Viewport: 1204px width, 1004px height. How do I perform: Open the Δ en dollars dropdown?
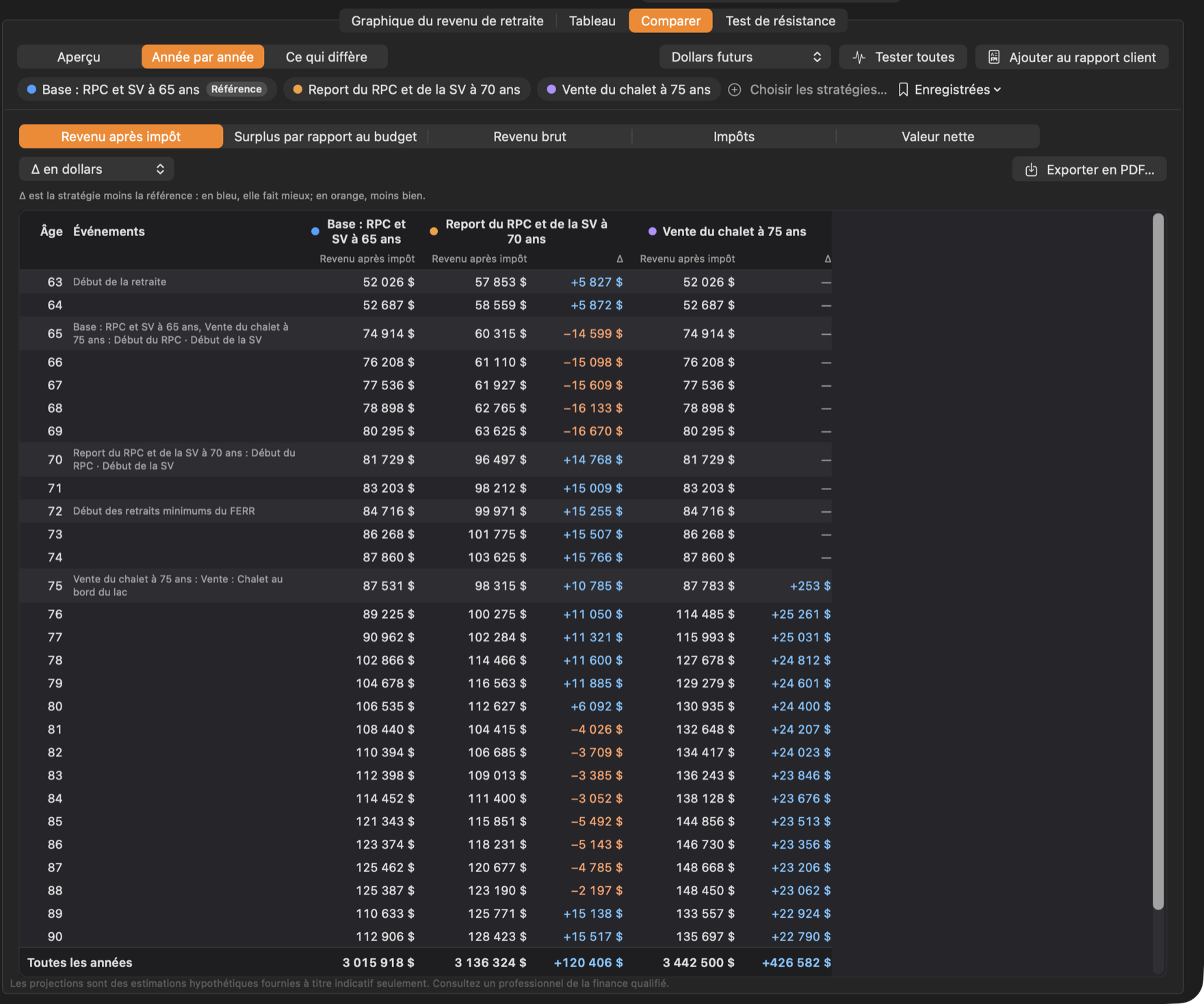click(x=96, y=169)
